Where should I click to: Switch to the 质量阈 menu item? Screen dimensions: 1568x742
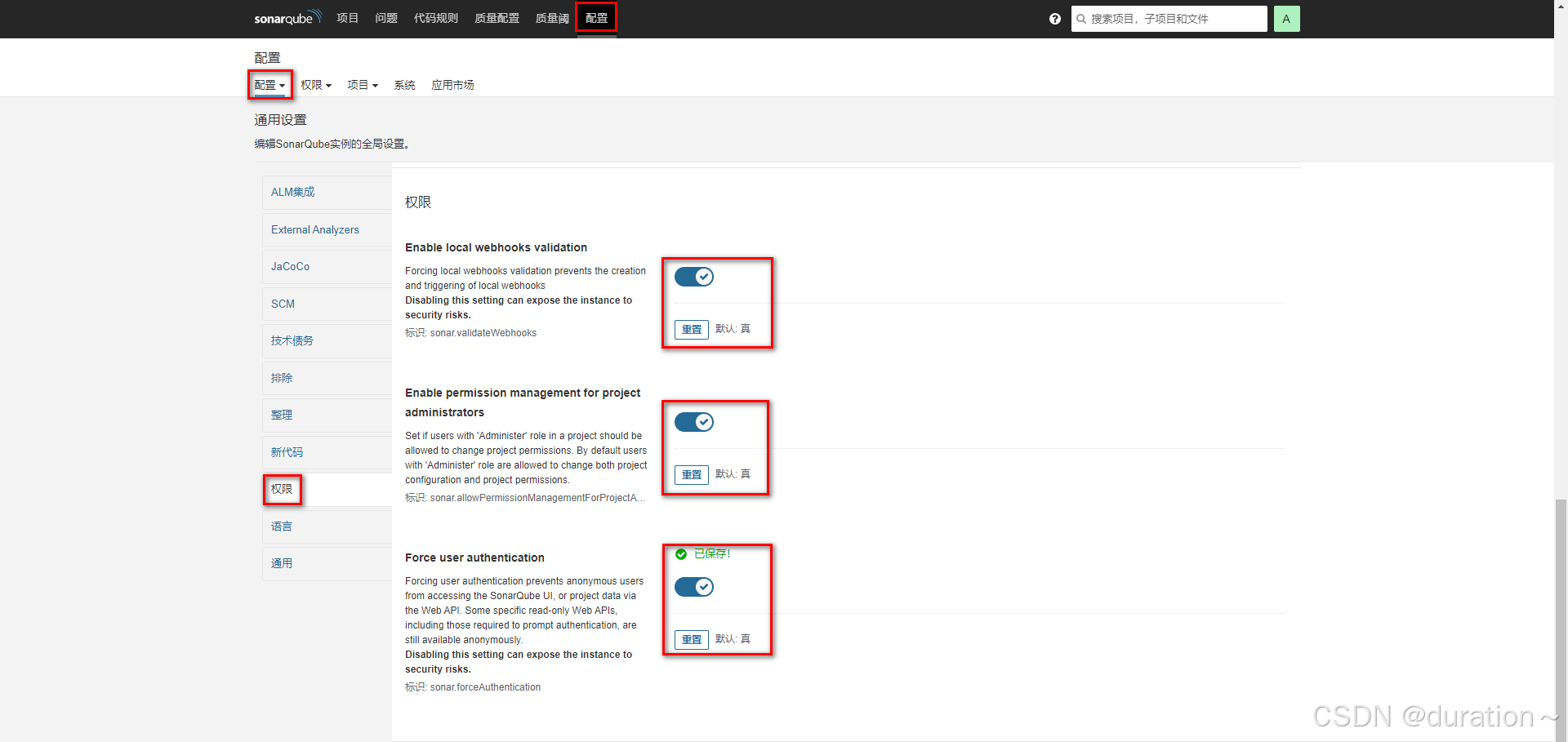(x=552, y=17)
